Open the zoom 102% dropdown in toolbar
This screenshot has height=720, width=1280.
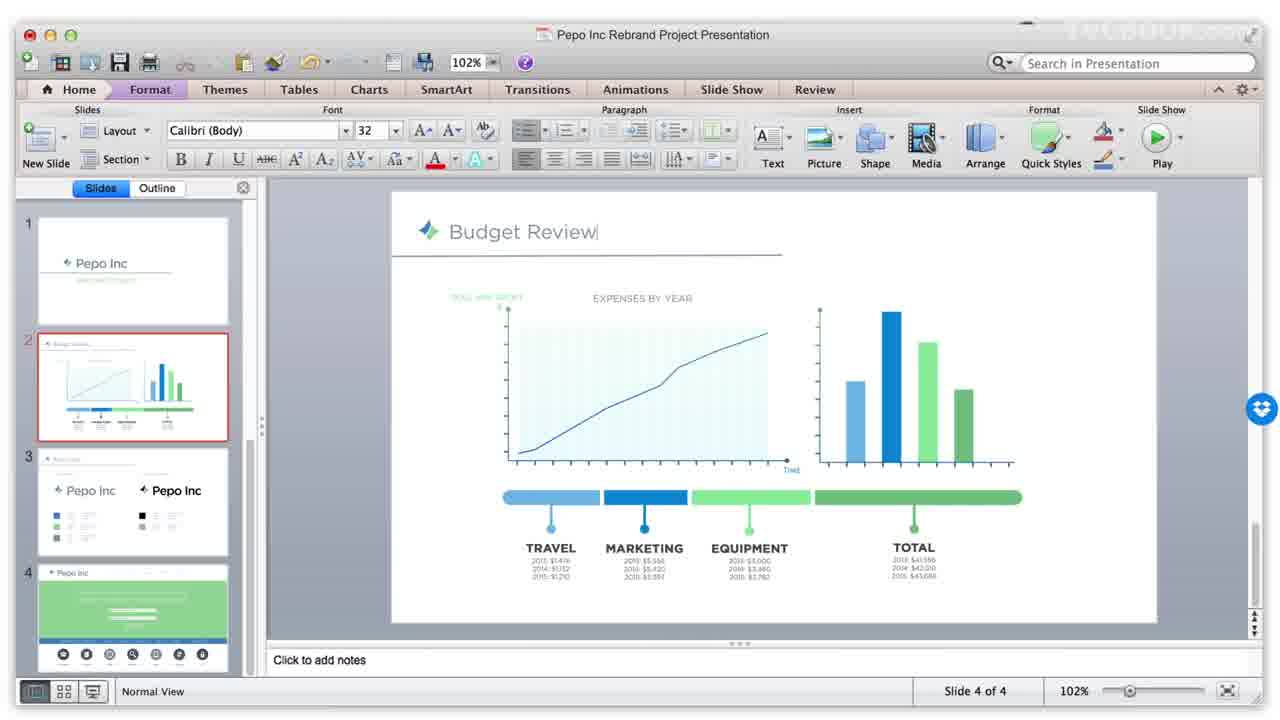(491, 62)
